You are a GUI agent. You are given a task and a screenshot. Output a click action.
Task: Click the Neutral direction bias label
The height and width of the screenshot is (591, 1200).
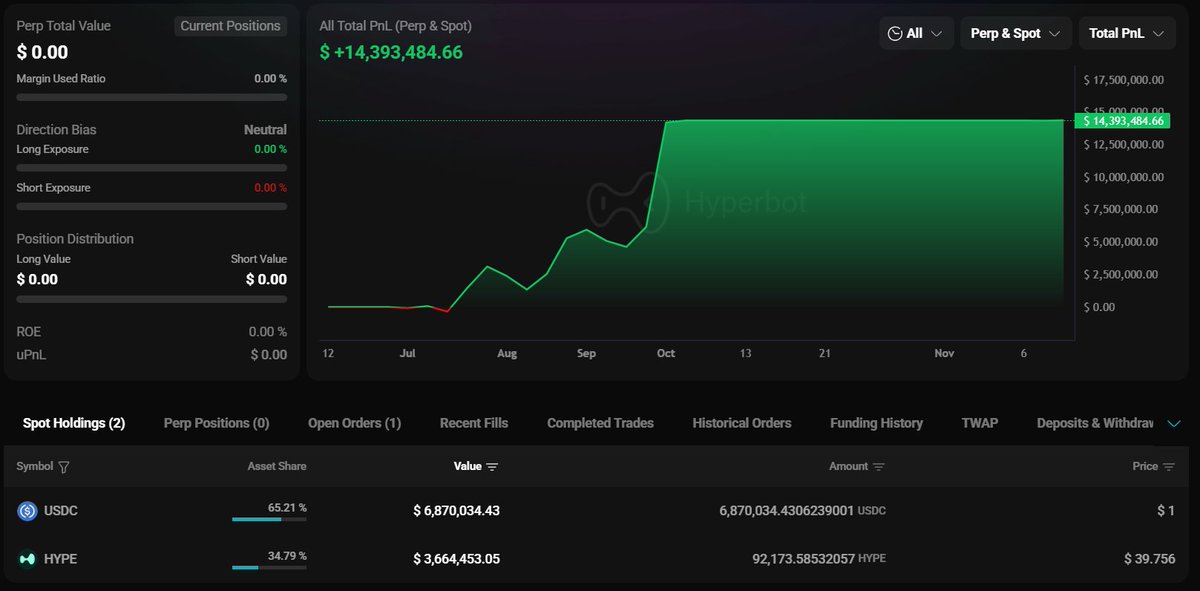click(265, 130)
